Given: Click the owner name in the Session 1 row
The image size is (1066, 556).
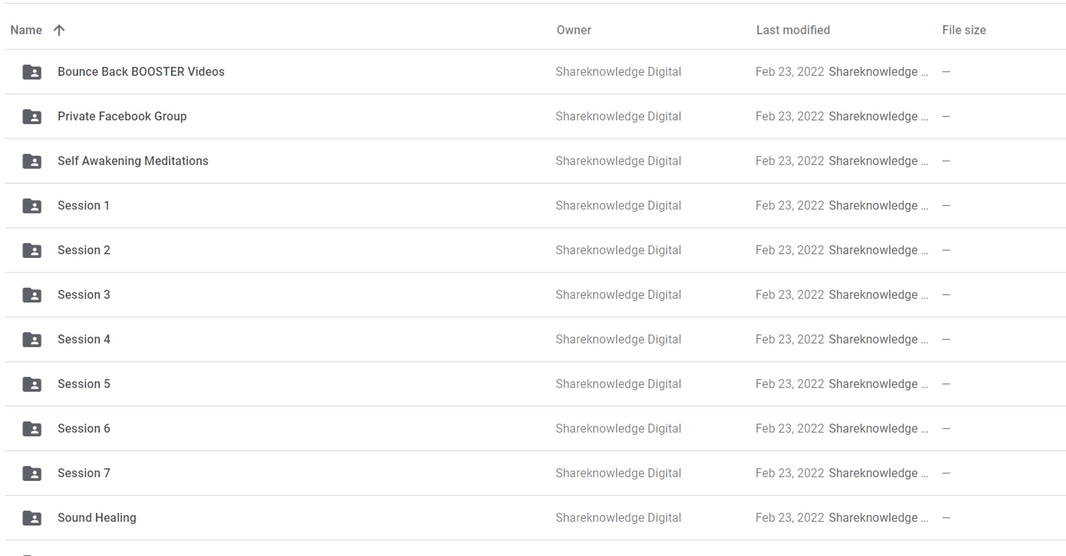Looking at the screenshot, I should 618,205.
